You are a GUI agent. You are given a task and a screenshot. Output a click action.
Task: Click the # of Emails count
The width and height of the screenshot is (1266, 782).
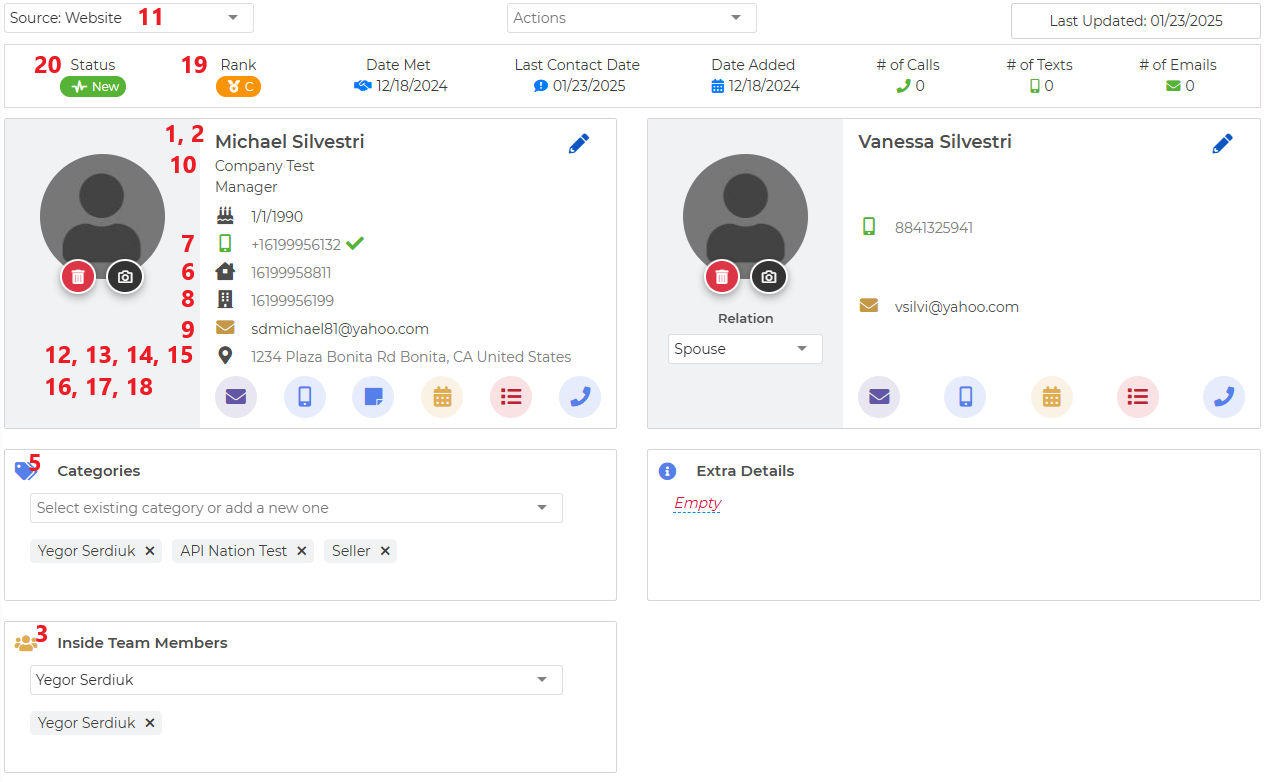click(1192, 86)
